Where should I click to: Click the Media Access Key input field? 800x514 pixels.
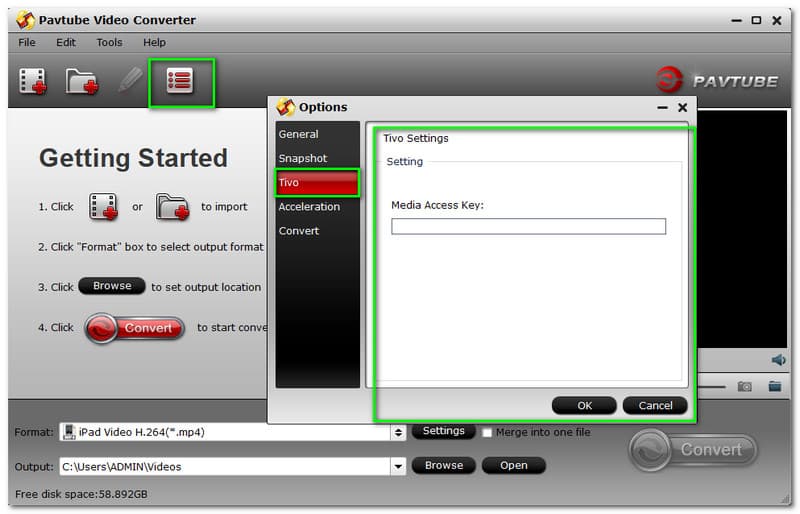[528, 227]
